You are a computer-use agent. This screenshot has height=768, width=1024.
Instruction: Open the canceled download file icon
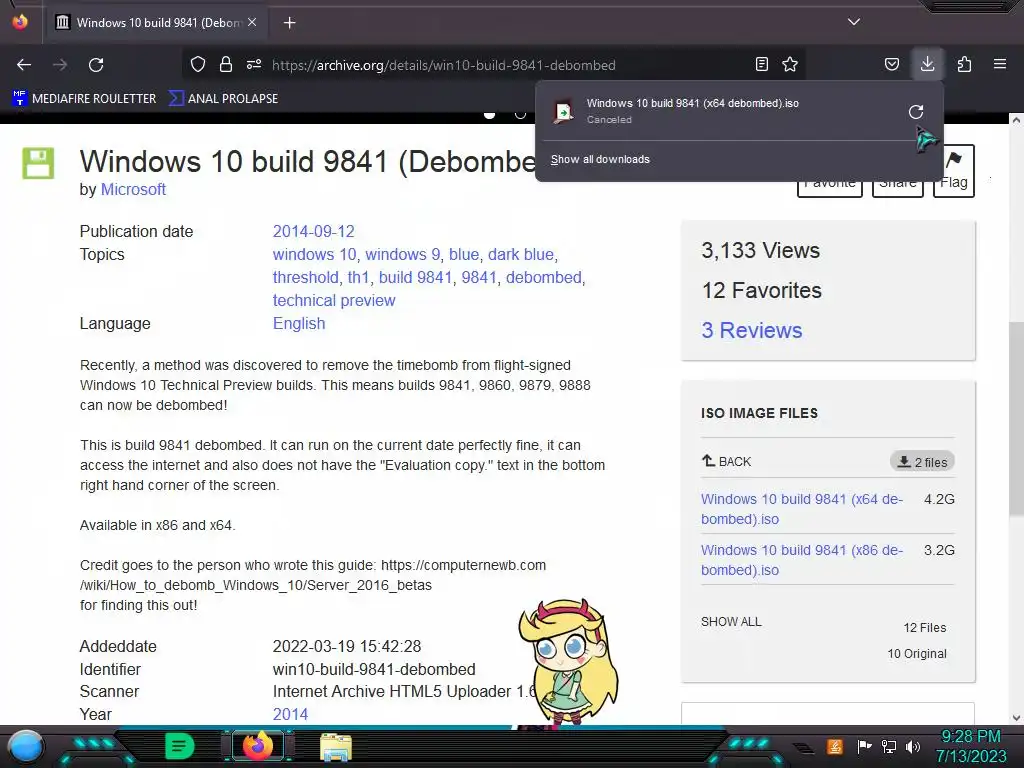click(x=564, y=112)
